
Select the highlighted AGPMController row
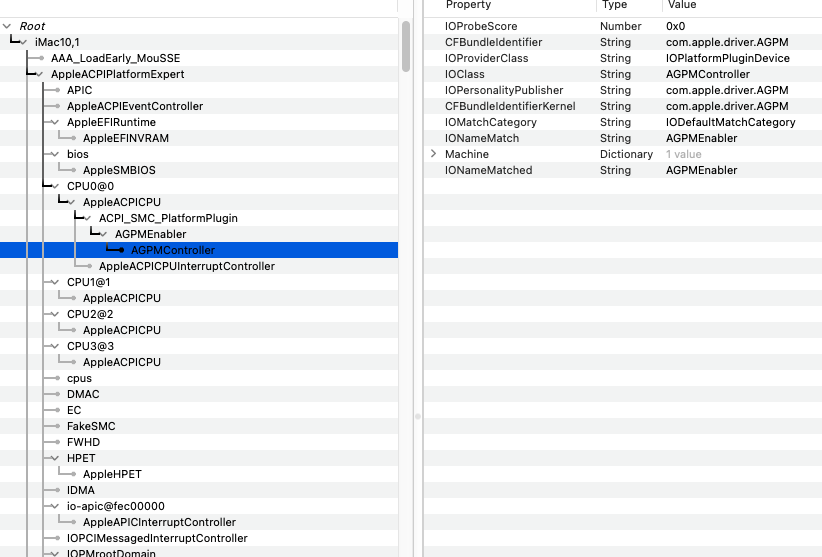tap(199, 250)
